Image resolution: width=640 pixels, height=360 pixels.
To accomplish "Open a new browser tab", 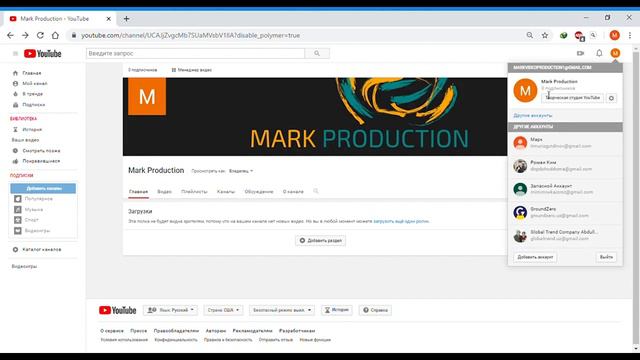I will 127,19.
